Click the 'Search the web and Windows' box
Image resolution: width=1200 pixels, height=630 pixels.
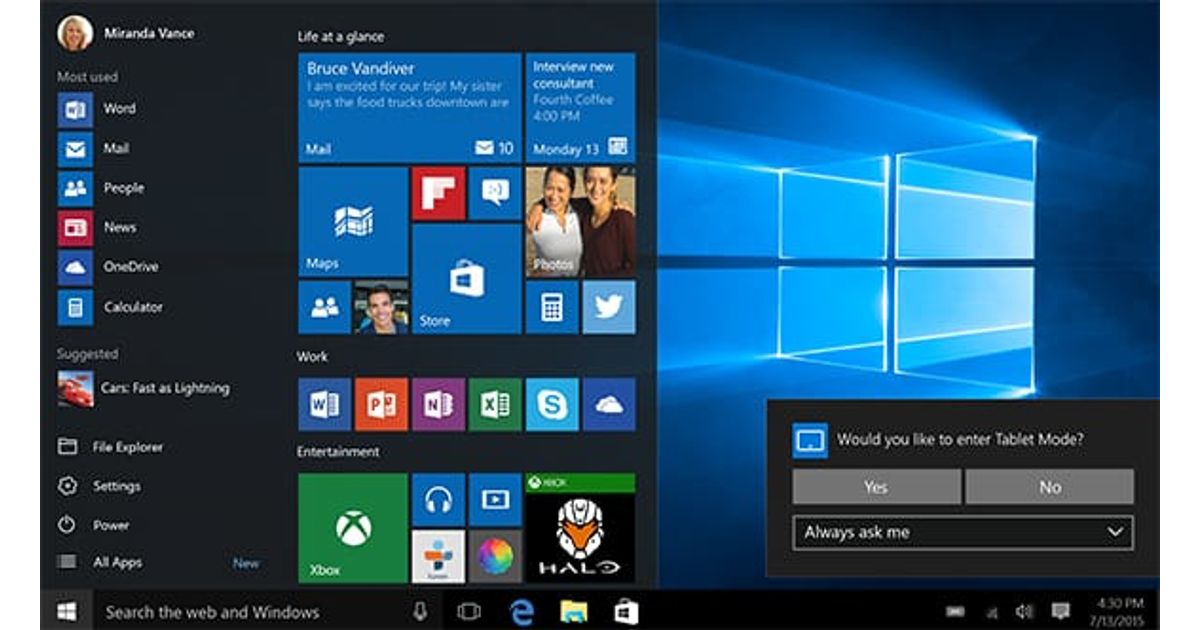[x=250, y=611]
